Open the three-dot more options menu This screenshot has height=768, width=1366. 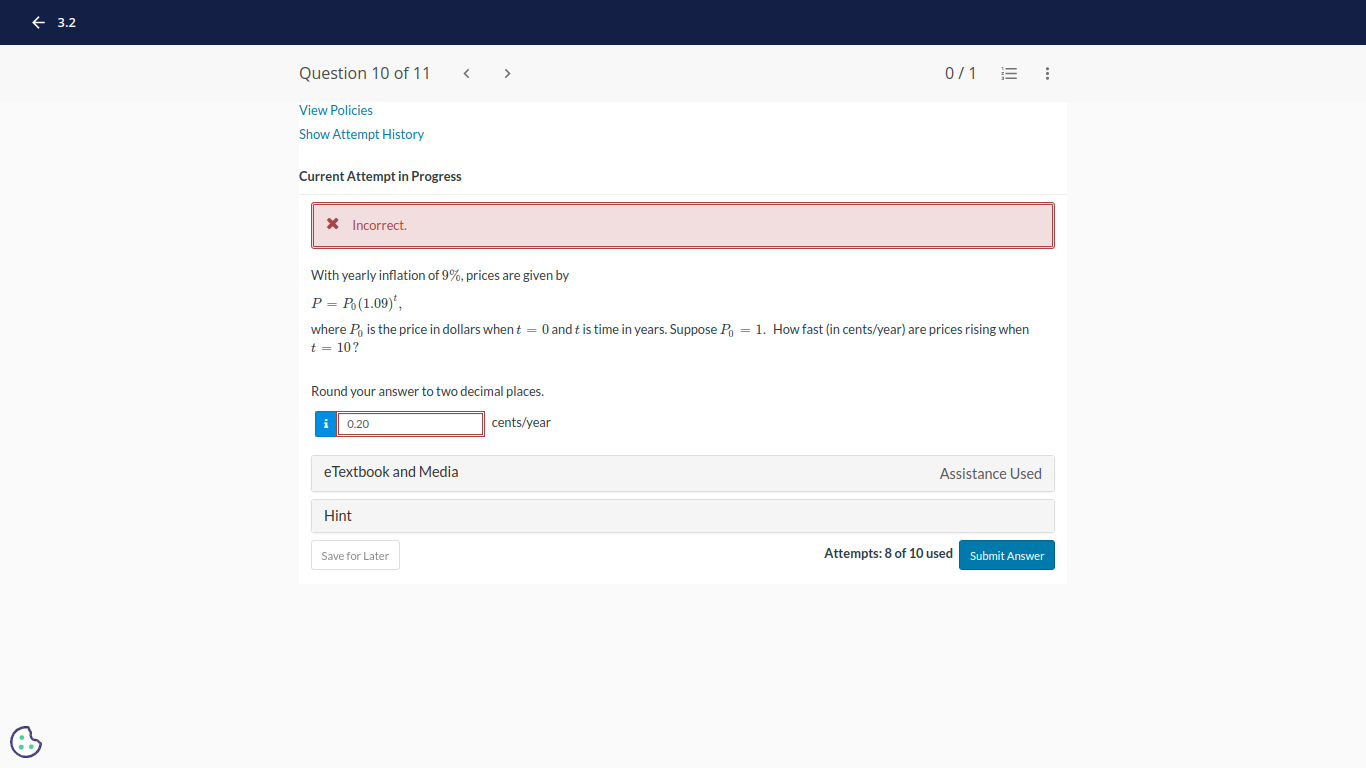(x=1047, y=73)
